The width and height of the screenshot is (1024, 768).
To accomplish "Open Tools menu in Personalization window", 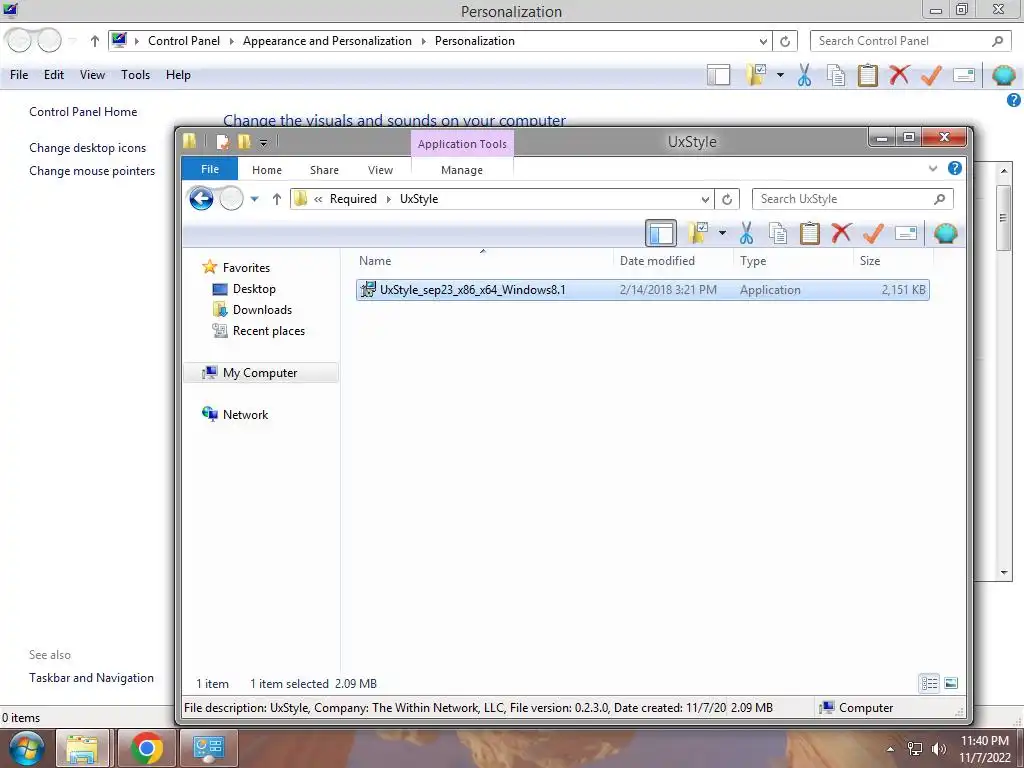I will click(x=135, y=75).
